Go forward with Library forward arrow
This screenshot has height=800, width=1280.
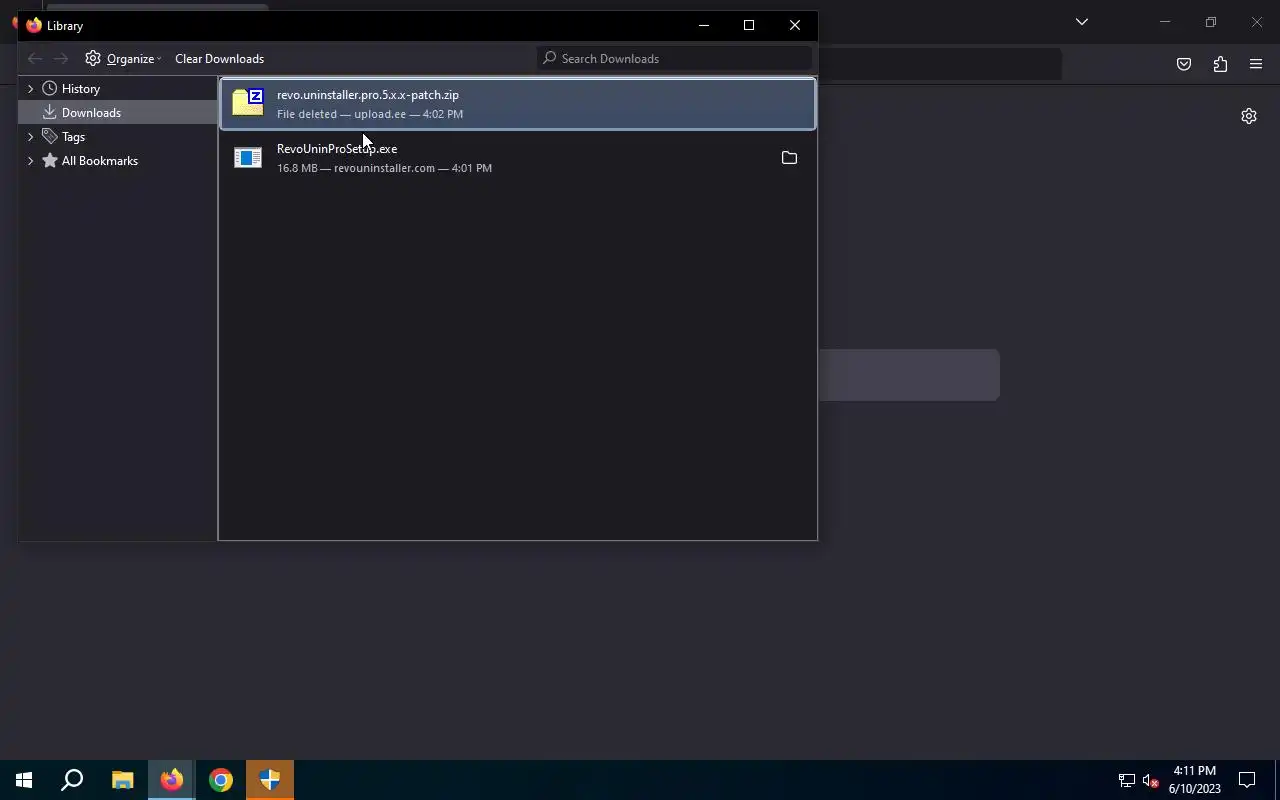tap(61, 59)
